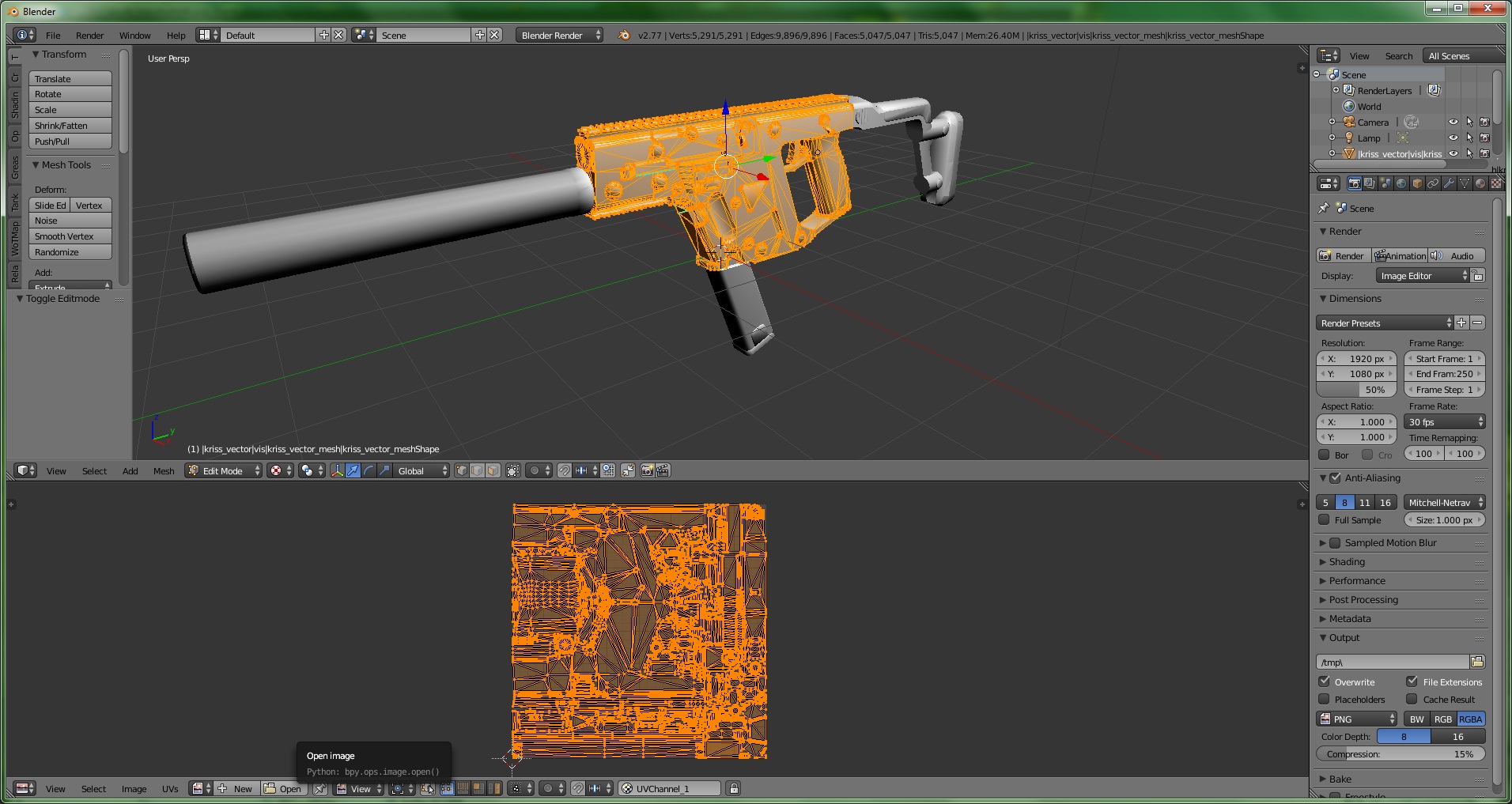Switch to face select mode in 3D view
Image resolution: width=1512 pixels, height=804 pixels.
(x=493, y=471)
